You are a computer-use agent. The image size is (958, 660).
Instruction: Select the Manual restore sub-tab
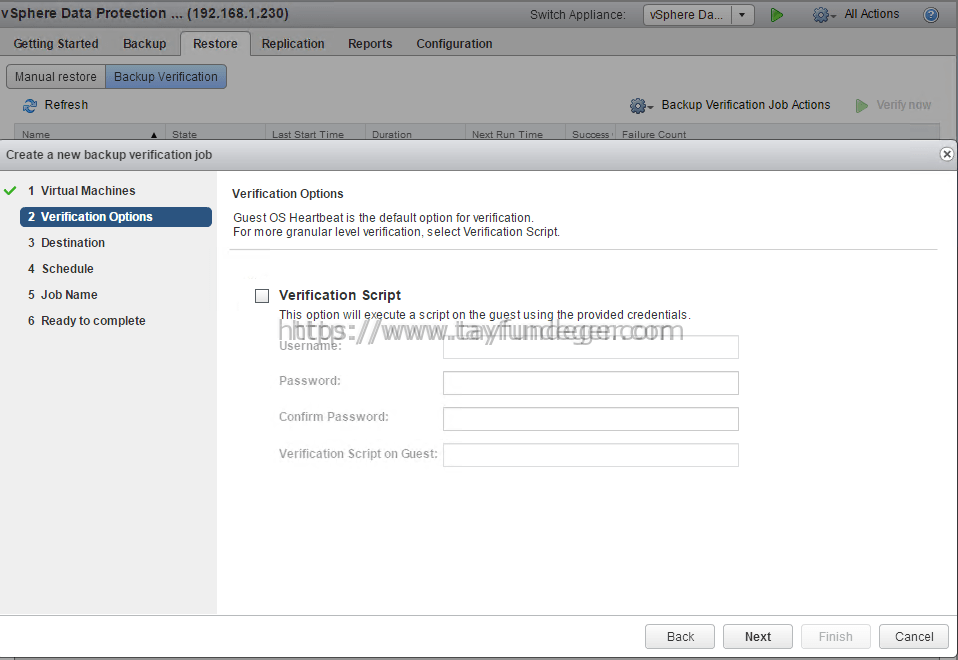pyautogui.click(x=56, y=77)
